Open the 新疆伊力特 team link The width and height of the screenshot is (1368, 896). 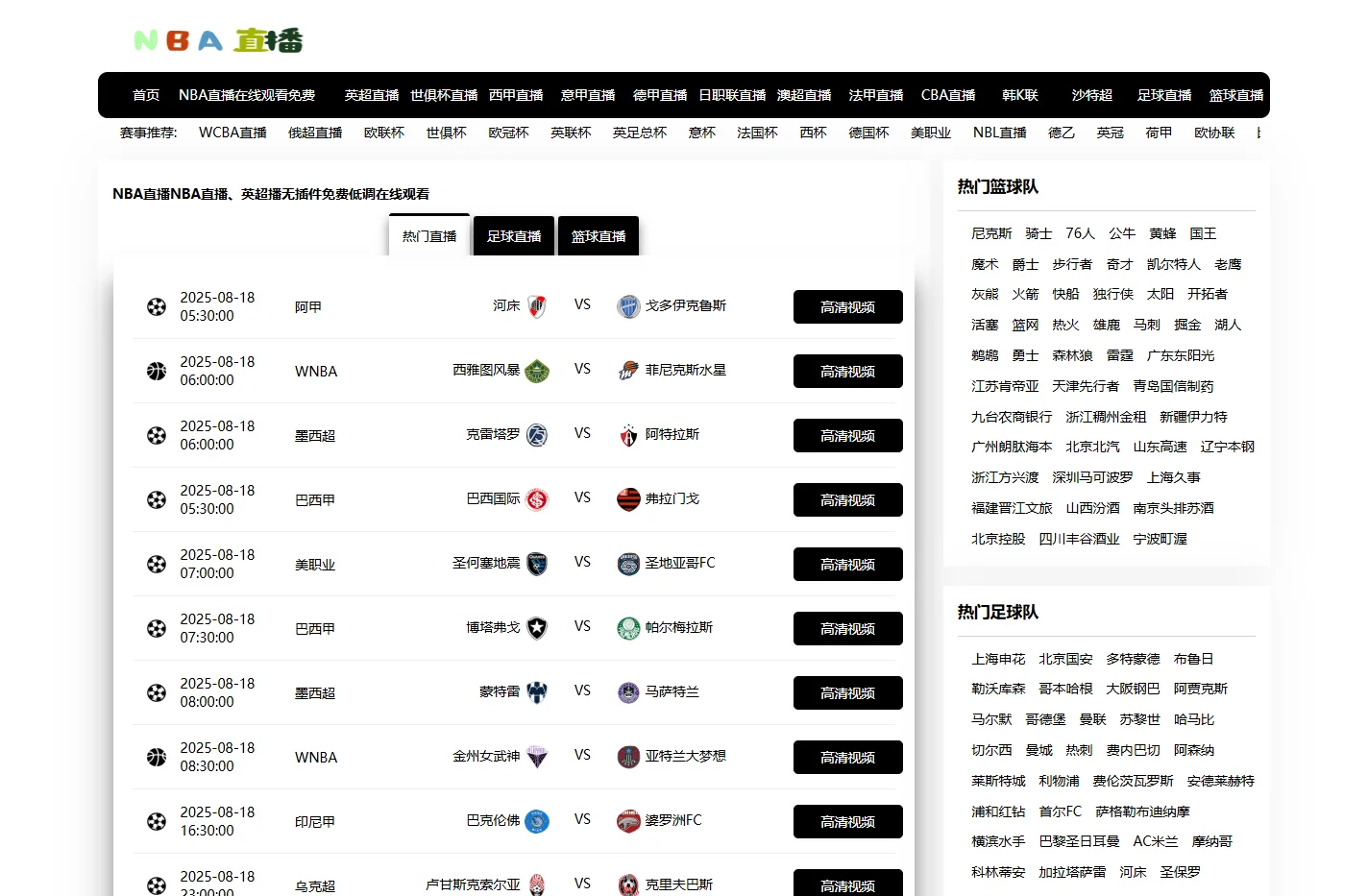tap(1193, 417)
